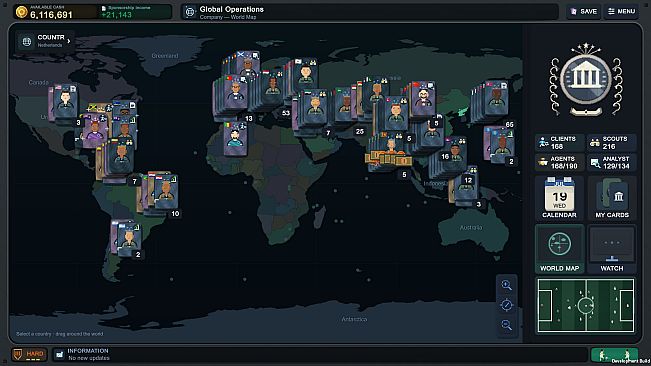Select the purple-shirt card near Mexico

pyautogui.click(x=94, y=130)
